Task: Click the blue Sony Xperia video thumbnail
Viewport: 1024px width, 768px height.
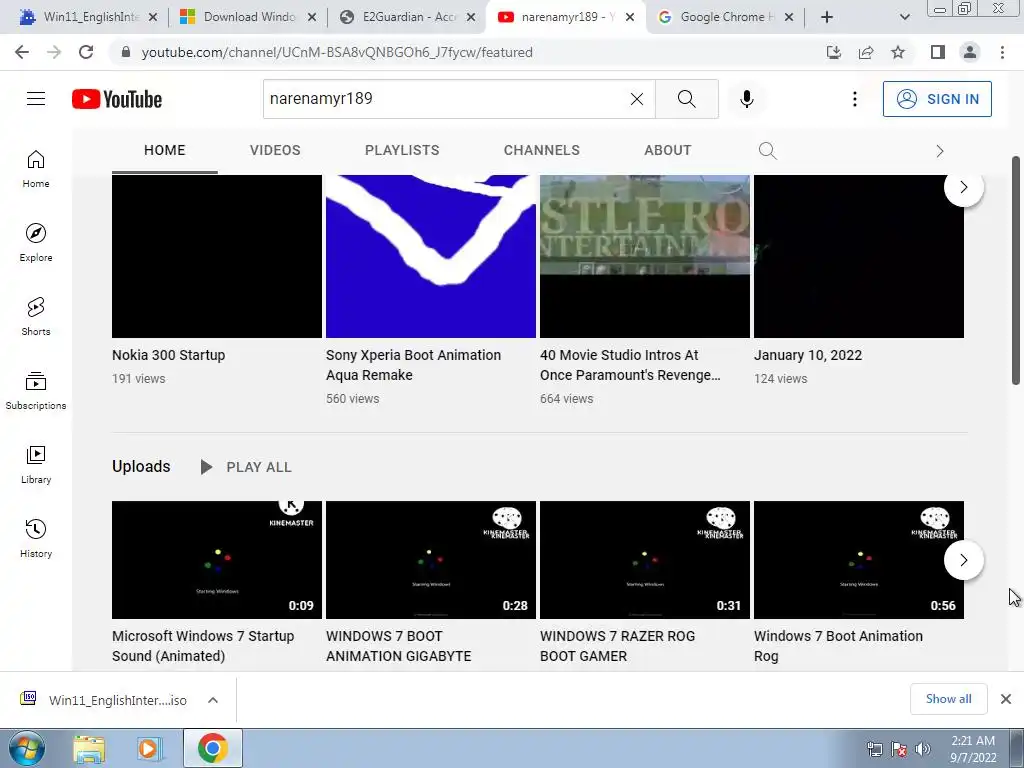Action: point(431,256)
